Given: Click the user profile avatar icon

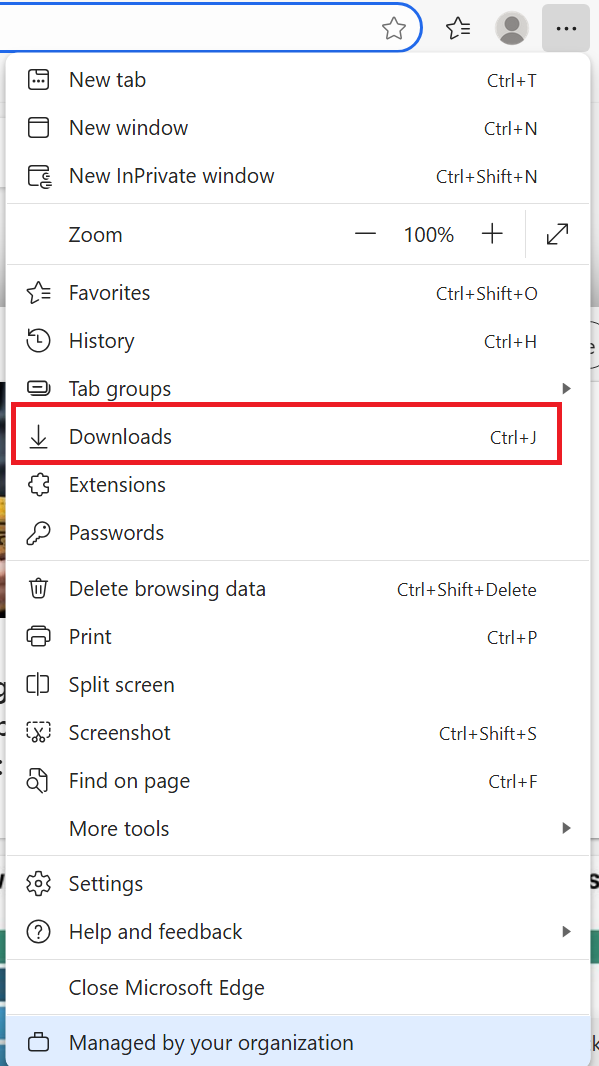Looking at the screenshot, I should pyautogui.click(x=511, y=29).
